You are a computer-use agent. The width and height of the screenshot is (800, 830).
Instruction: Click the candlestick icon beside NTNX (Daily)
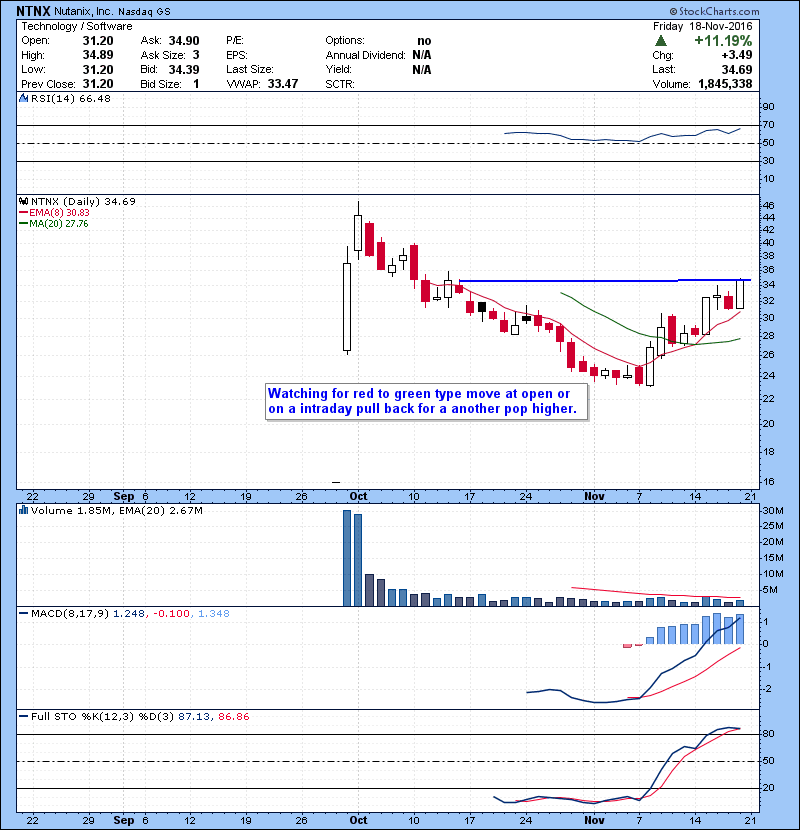[x=23, y=201]
